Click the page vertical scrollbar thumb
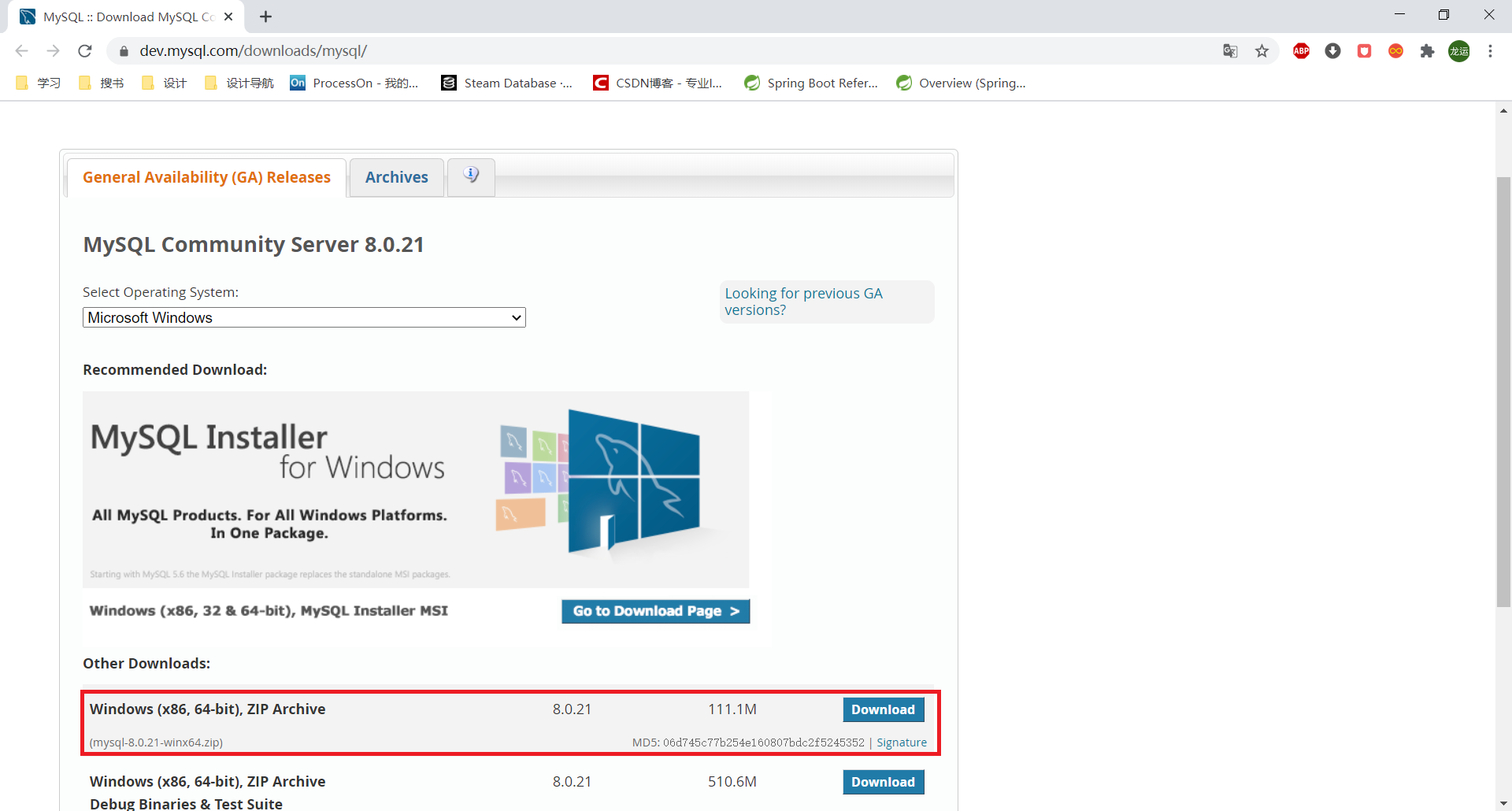The height and width of the screenshot is (811, 1512). (x=1503, y=392)
